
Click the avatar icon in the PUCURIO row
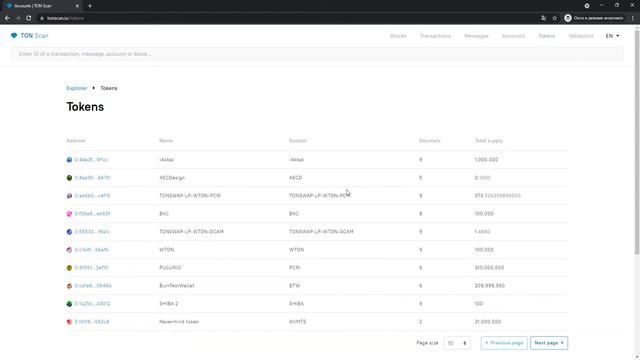click(x=69, y=268)
